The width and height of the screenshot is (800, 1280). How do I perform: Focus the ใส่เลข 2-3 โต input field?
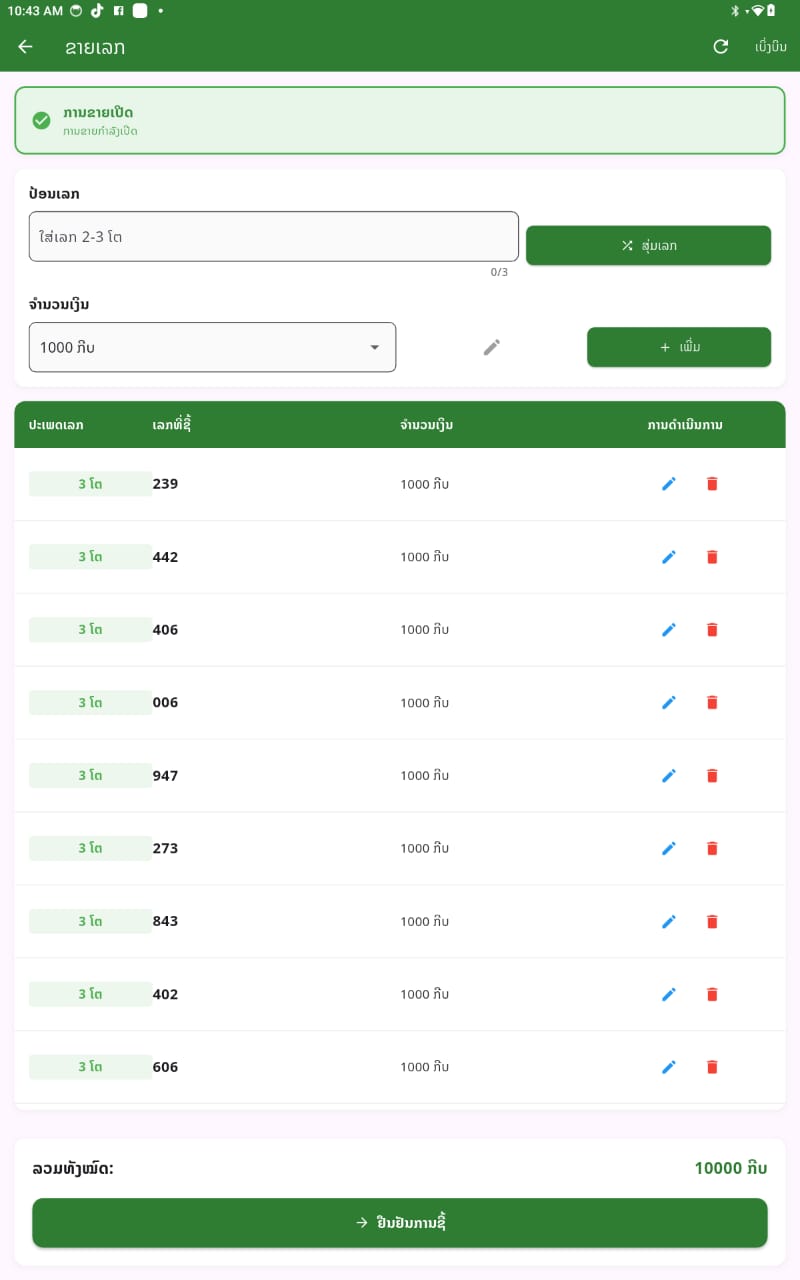(x=273, y=237)
